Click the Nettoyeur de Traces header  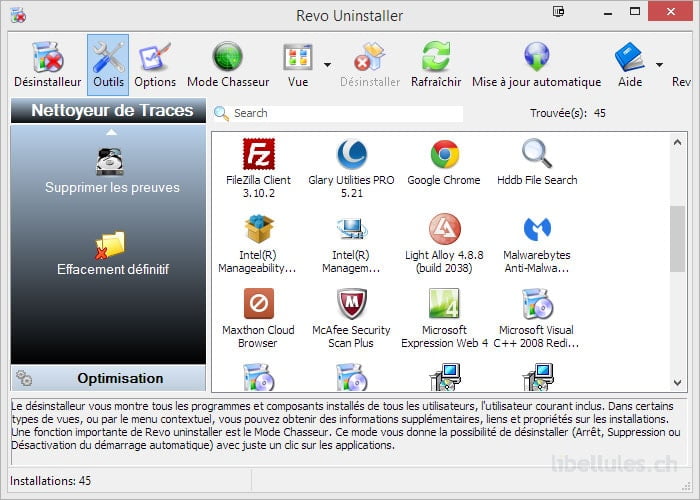pos(108,110)
